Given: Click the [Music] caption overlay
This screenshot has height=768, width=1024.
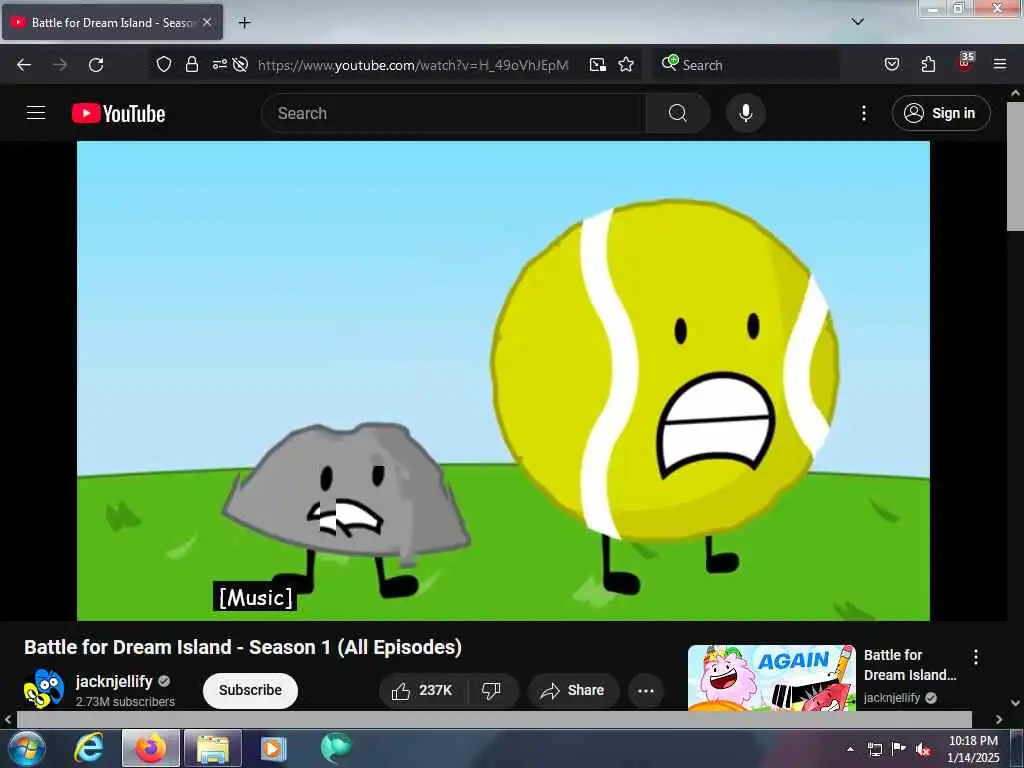Looking at the screenshot, I should (255, 596).
